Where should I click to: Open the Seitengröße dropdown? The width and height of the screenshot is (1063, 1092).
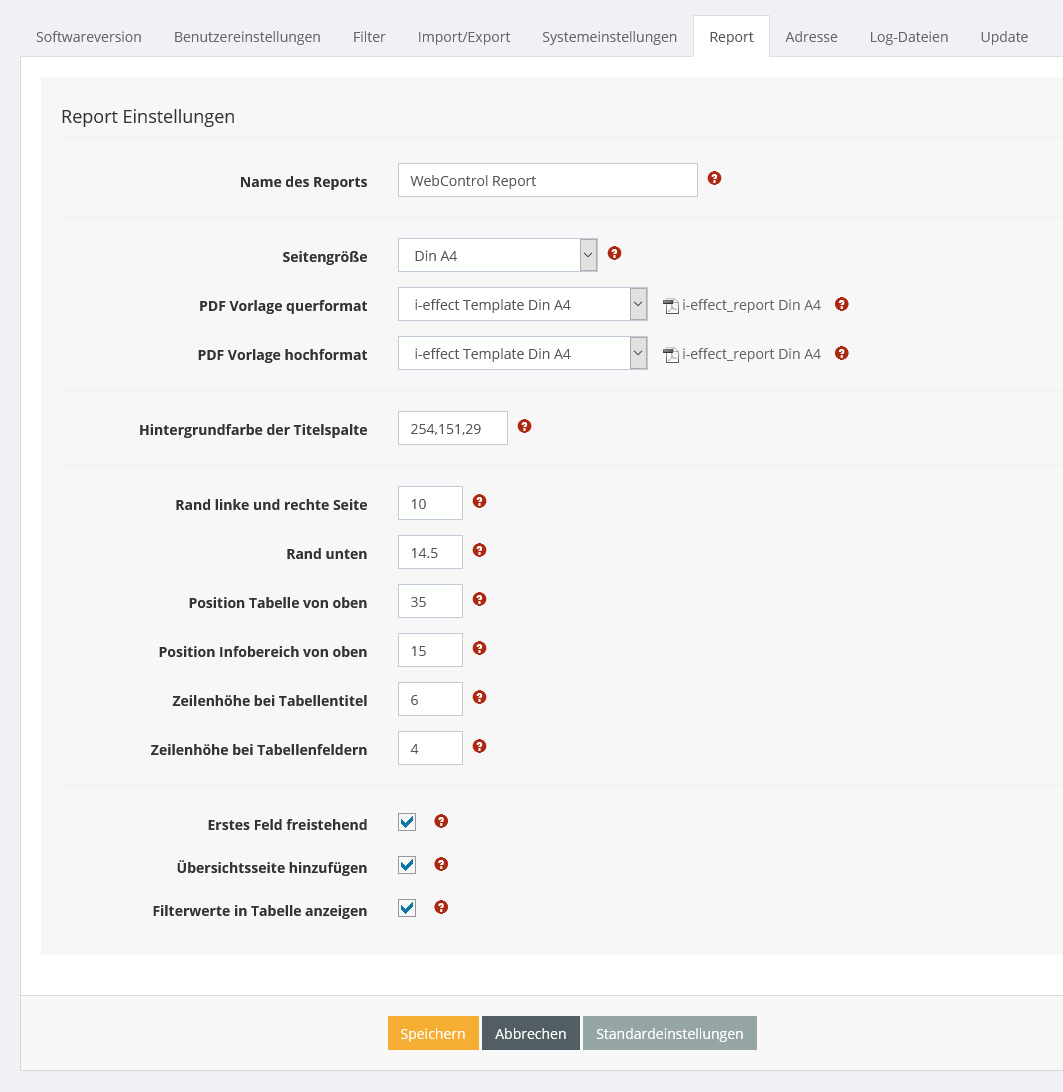(497, 256)
